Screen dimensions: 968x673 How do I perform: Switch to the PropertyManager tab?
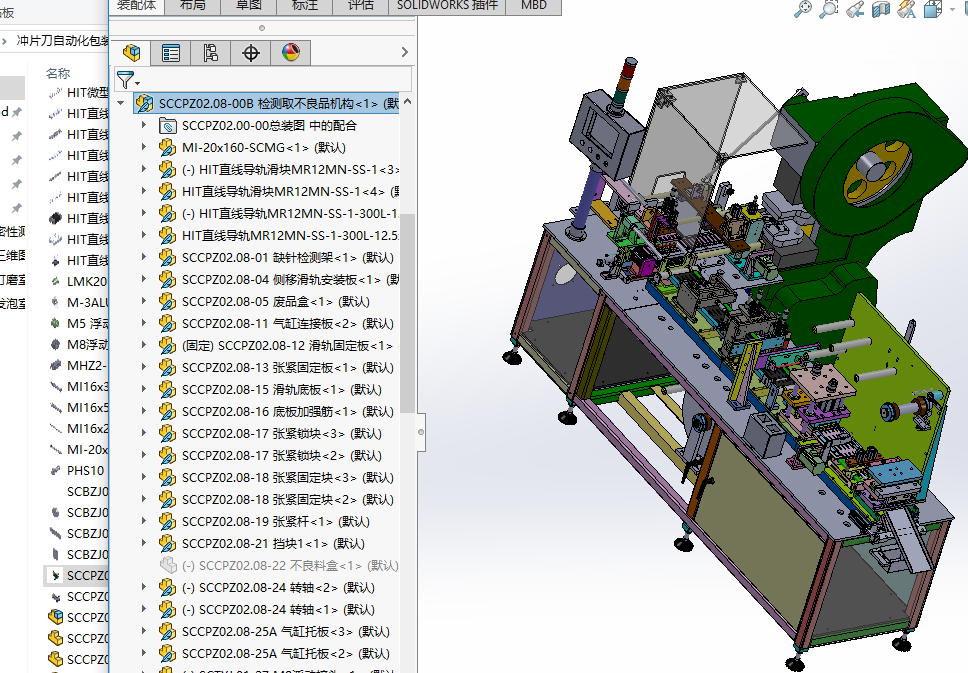(171, 53)
